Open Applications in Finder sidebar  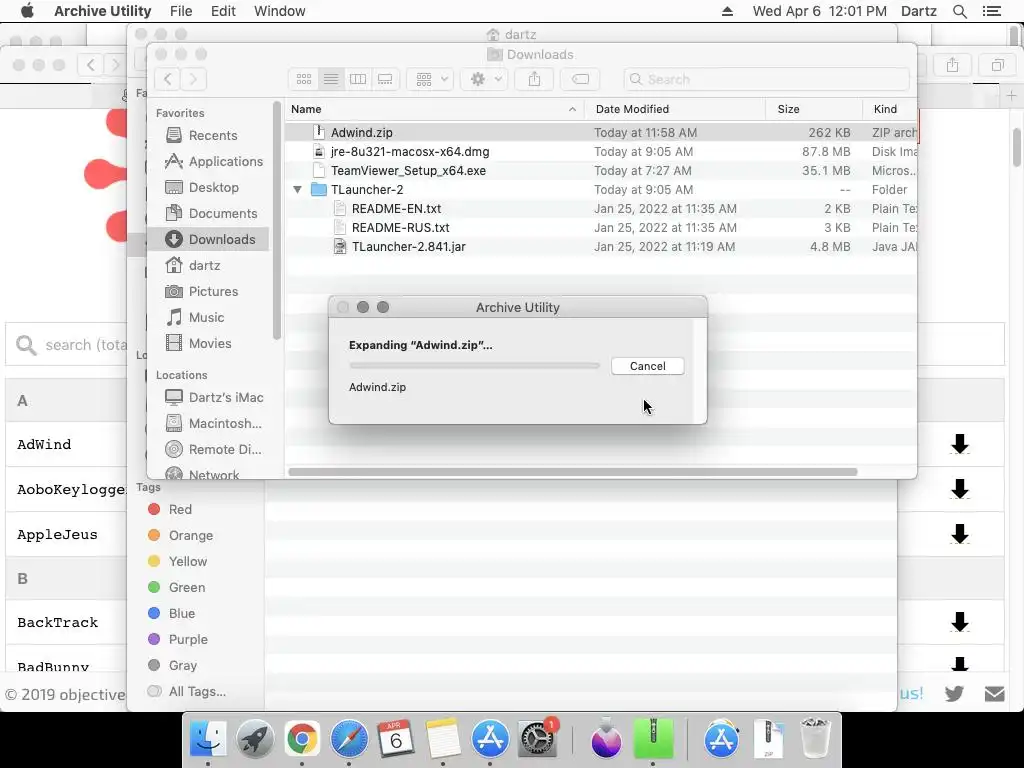click(208, 161)
